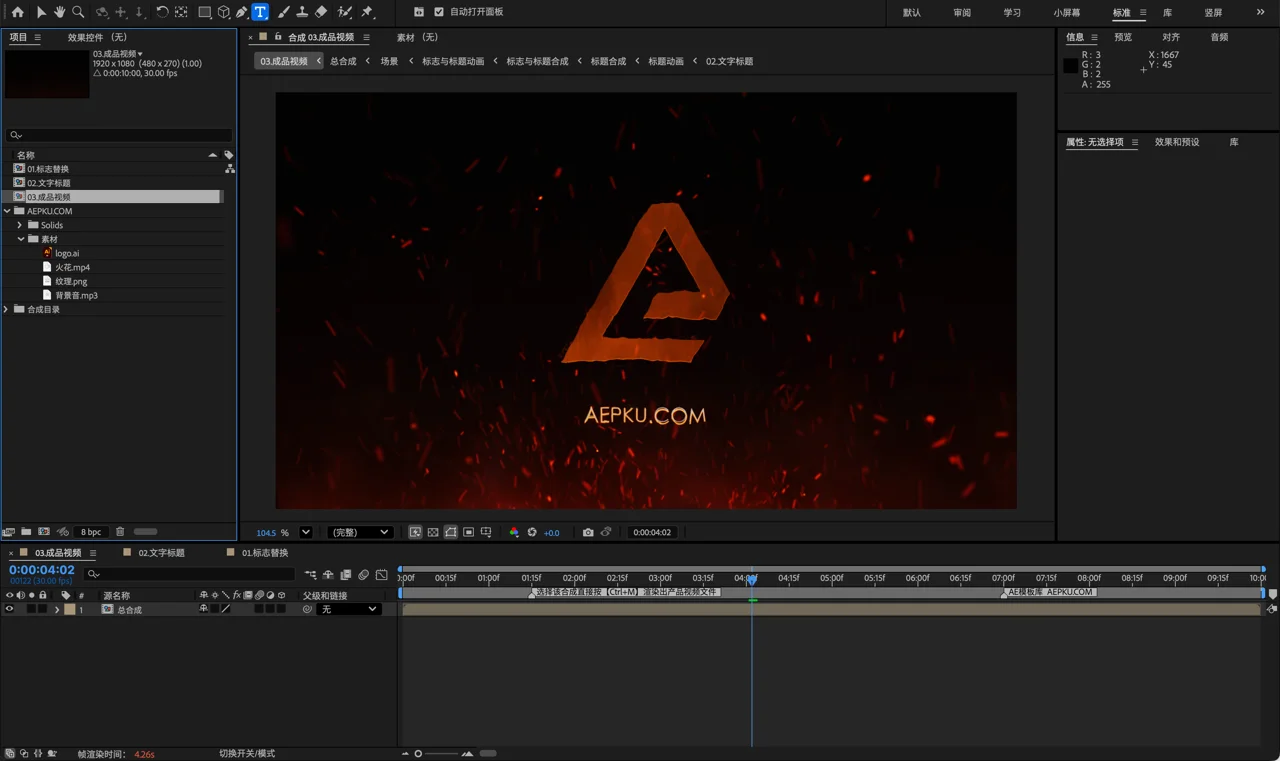The height and width of the screenshot is (761, 1280).
Task: Go to the Home screen icon
Action: [x=17, y=12]
